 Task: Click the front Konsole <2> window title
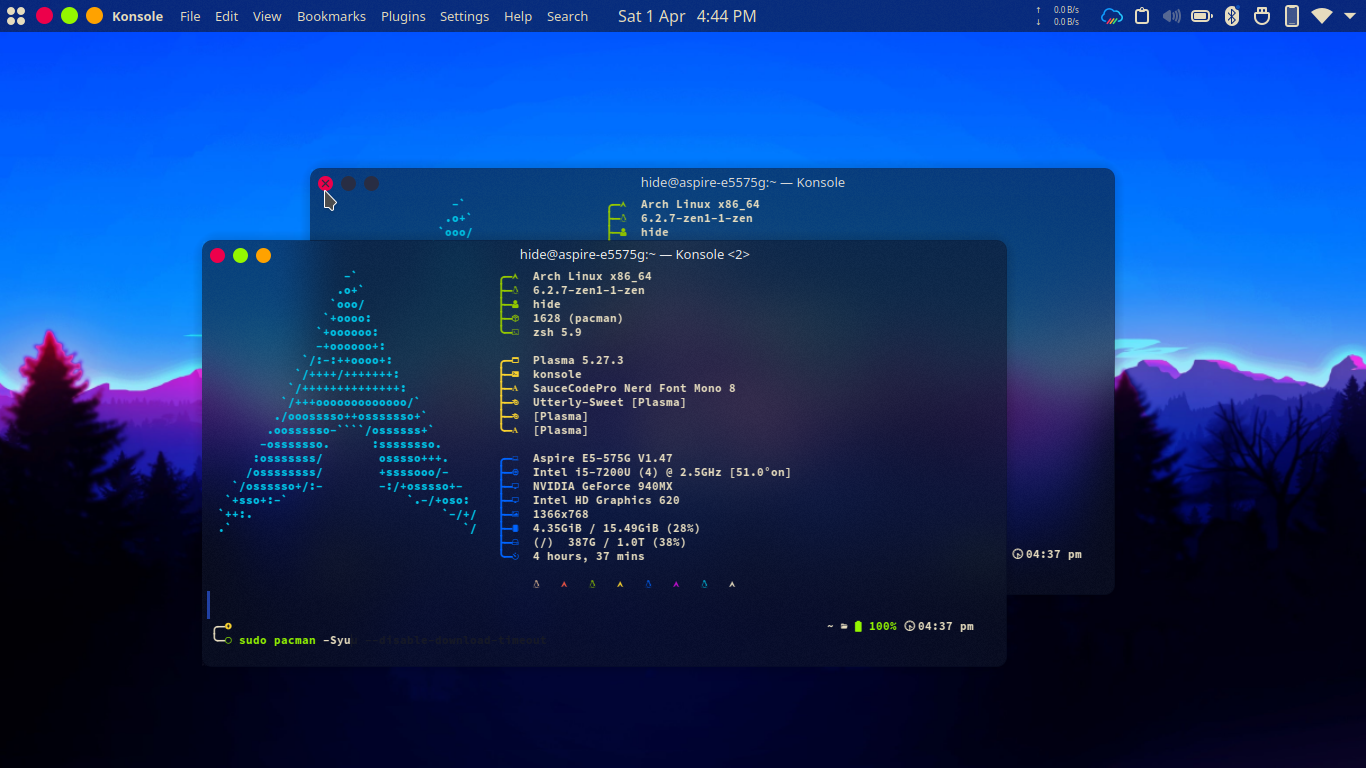635,255
